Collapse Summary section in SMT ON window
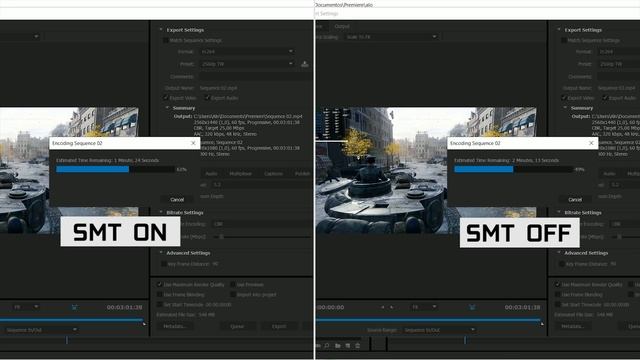 tap(167, 108)
